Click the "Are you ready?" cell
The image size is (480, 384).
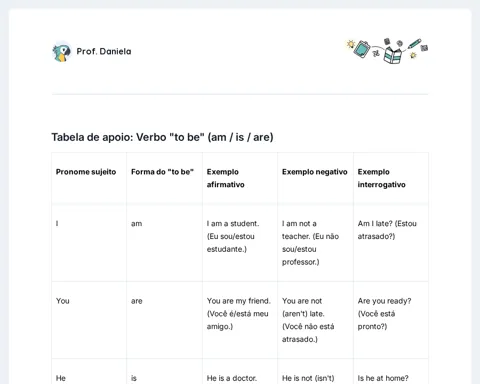point(391,320)
